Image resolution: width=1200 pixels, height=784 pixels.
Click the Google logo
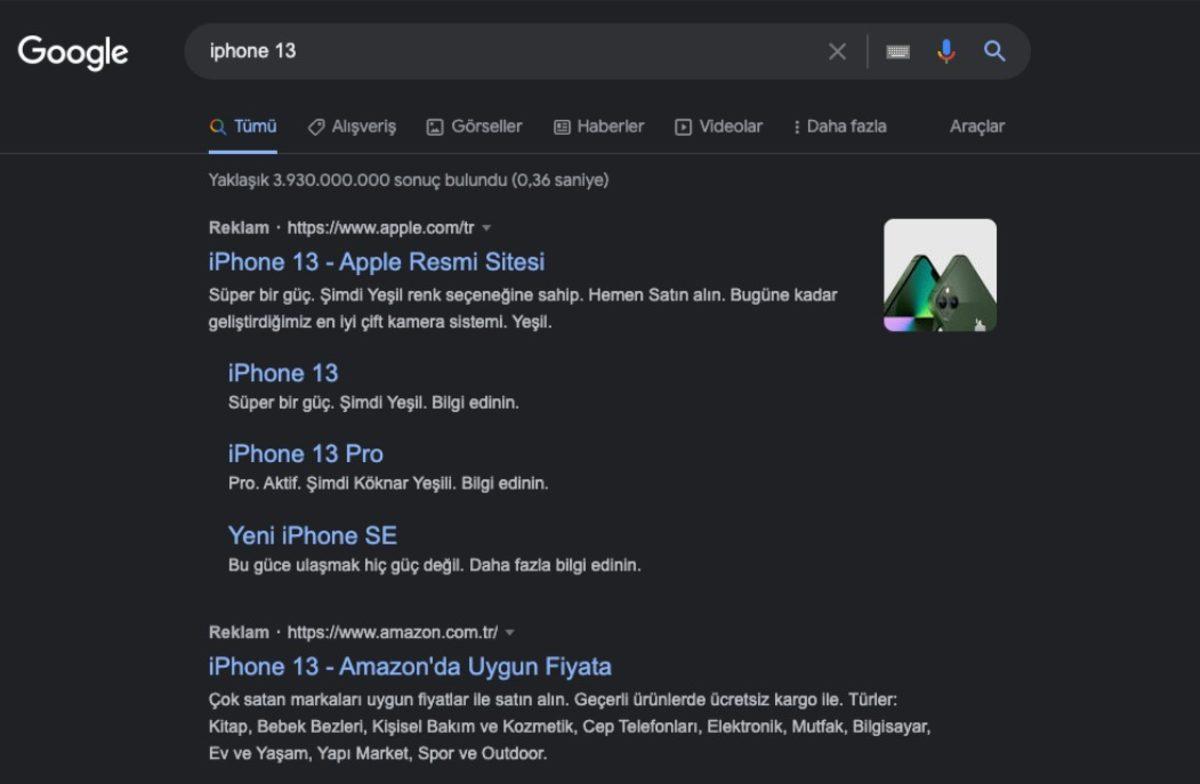pos(73,52)
